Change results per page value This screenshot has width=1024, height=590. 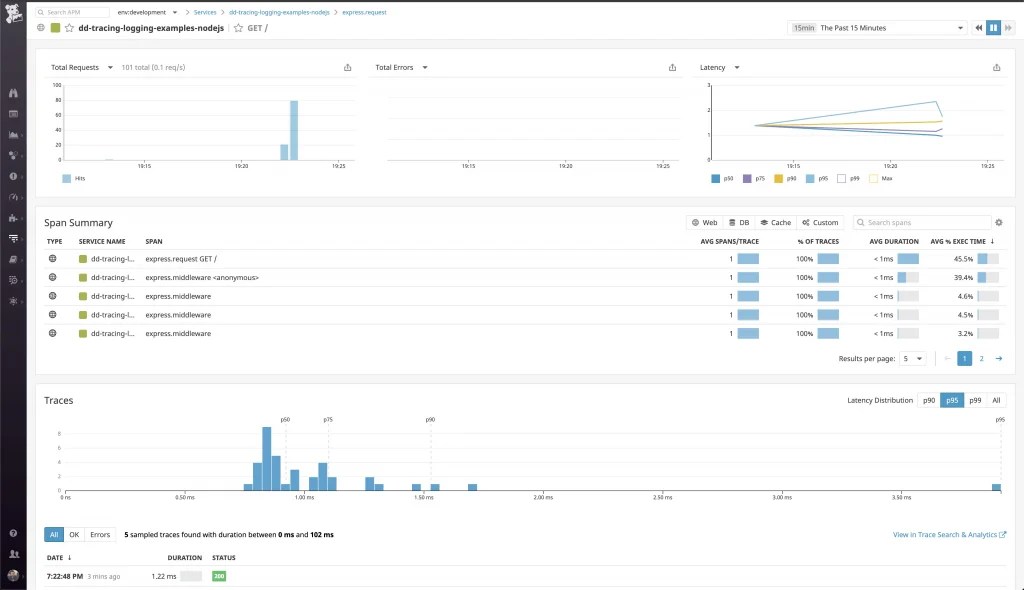(x=913, y=358)
